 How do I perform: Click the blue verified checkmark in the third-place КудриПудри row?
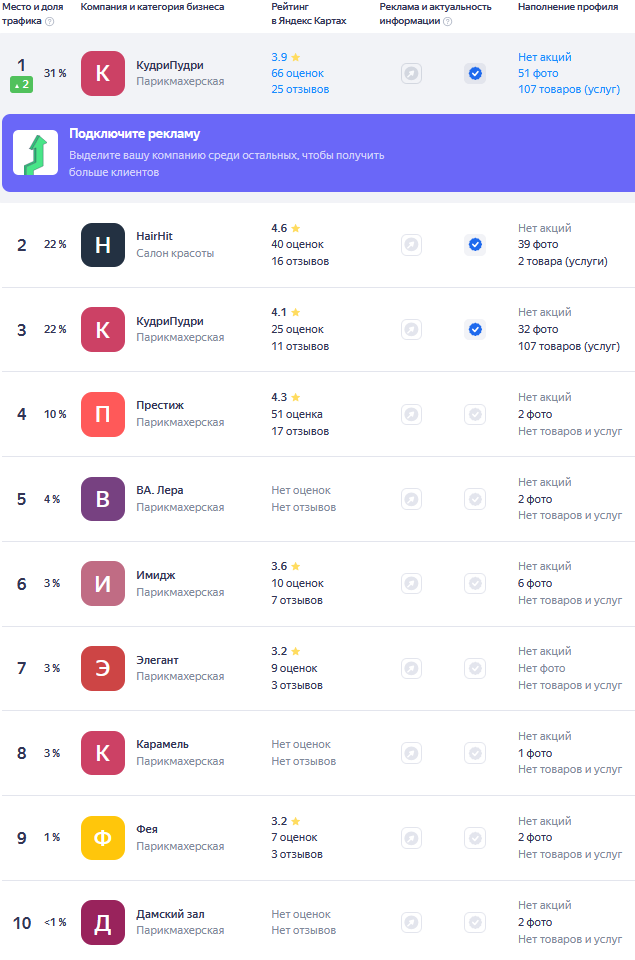pyautogui.click(x=475, y=329)
